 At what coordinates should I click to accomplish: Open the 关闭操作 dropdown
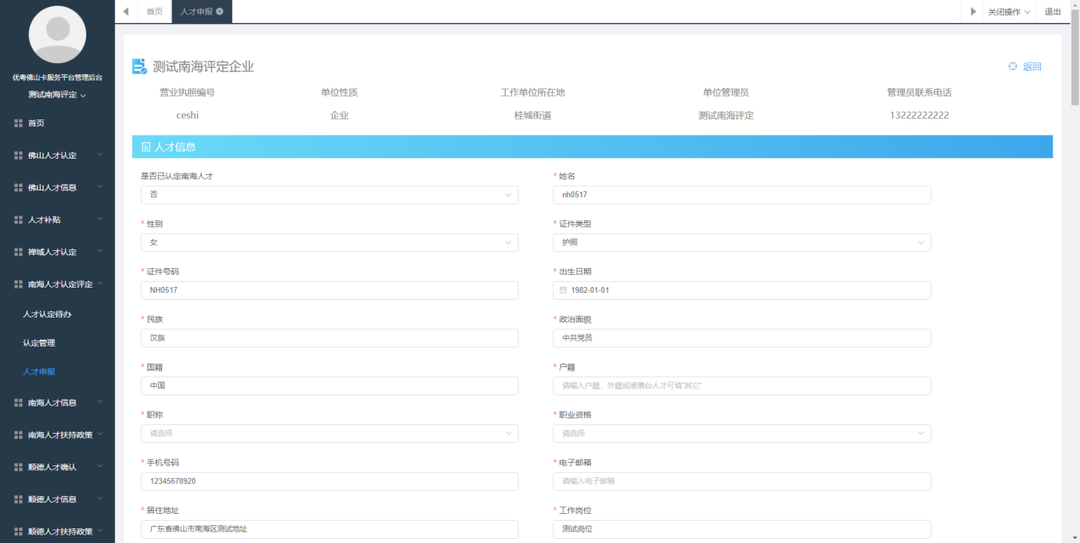pyautogui.click(x=1009, y=12)
